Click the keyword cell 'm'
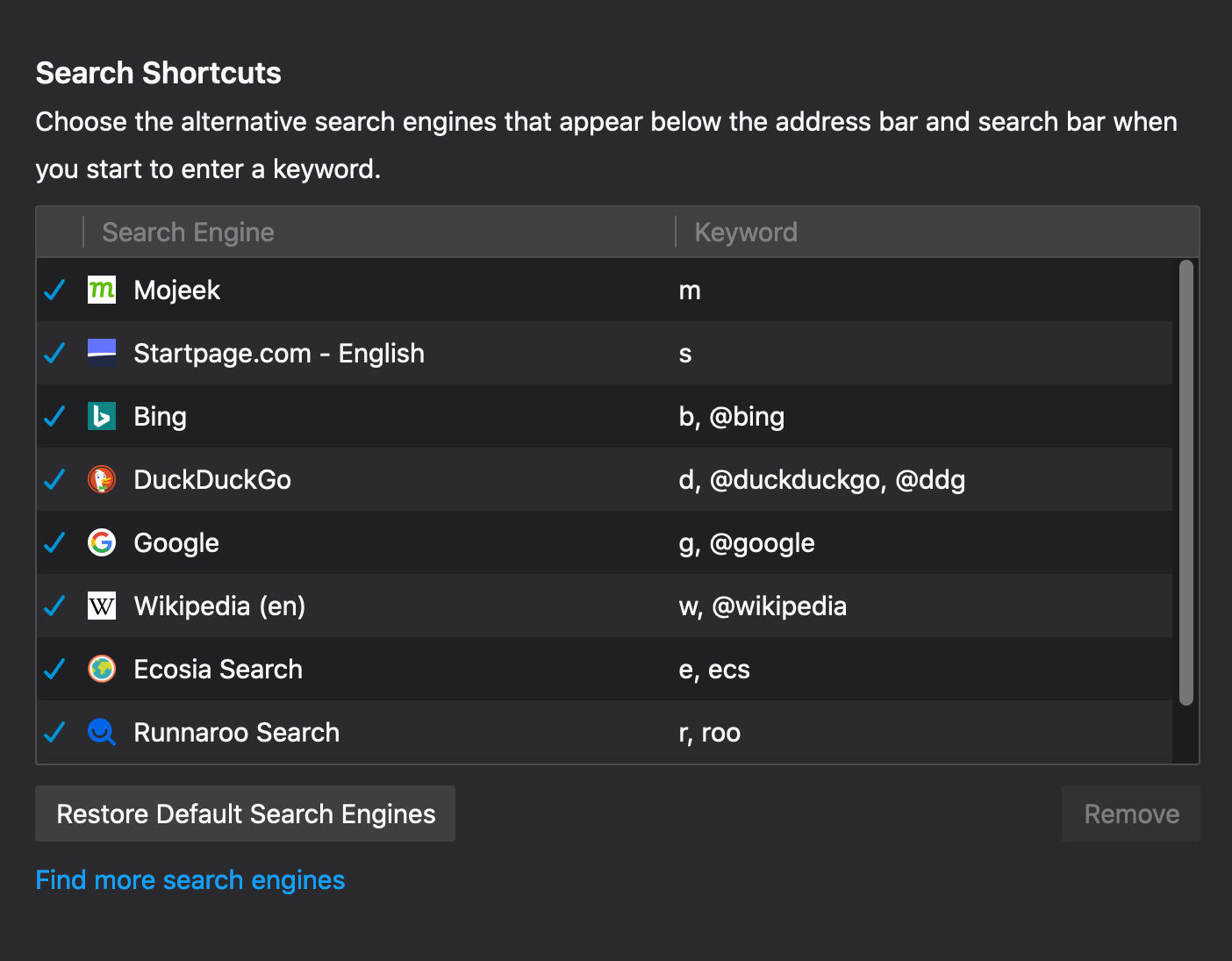 pyautogui.click(x=690, y=290)
